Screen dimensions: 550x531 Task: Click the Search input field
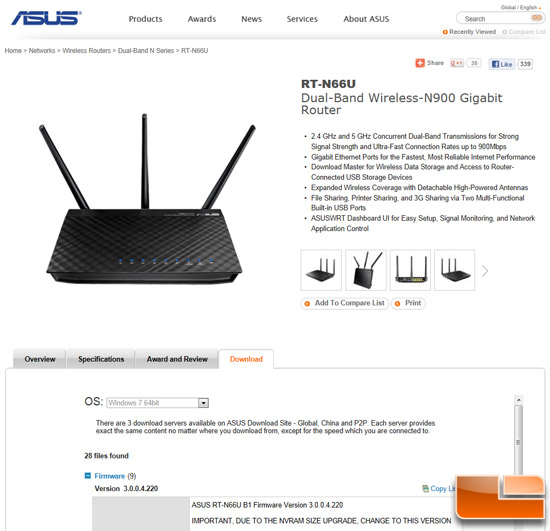coord(495,18)
